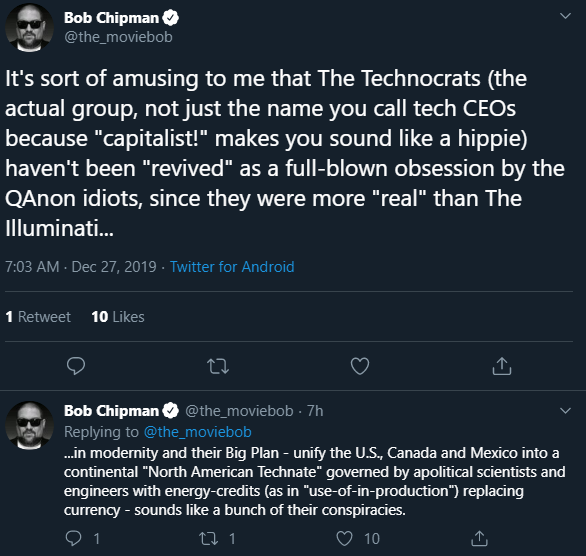This screenshot has height=556, width=586.
Task: Like the main tweet with the heart icon
Action: [x=360, y=366]
